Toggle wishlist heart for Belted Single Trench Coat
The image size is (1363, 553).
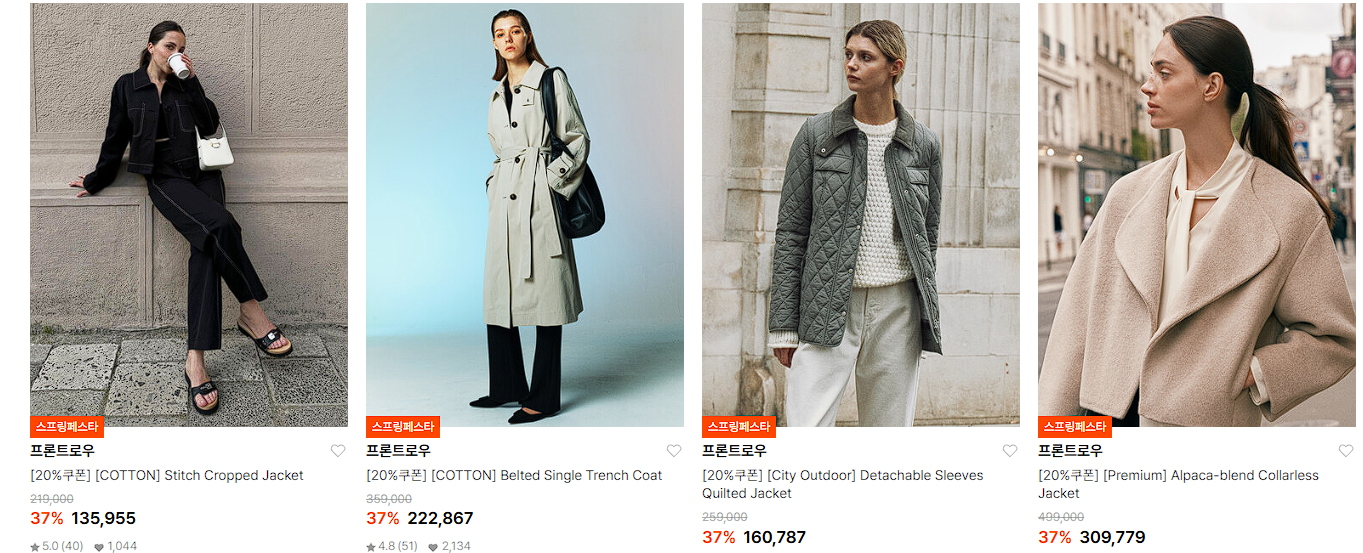click(x=674, y=451)
